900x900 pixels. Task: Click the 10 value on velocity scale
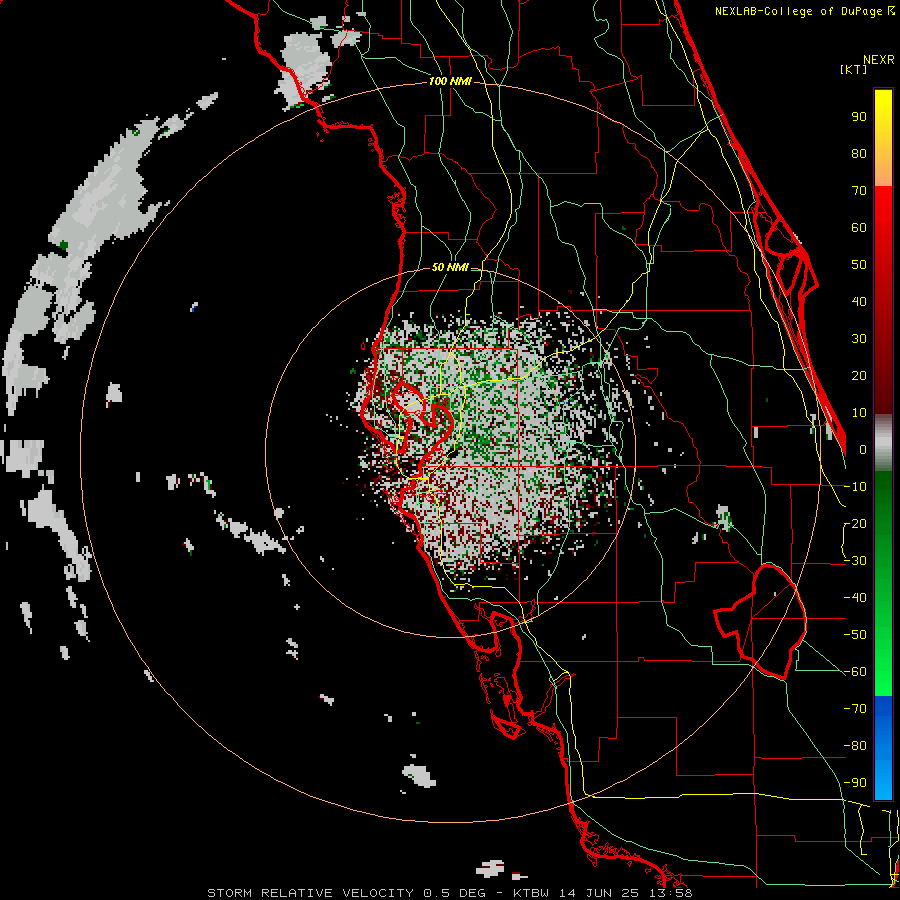pos(859,413)
